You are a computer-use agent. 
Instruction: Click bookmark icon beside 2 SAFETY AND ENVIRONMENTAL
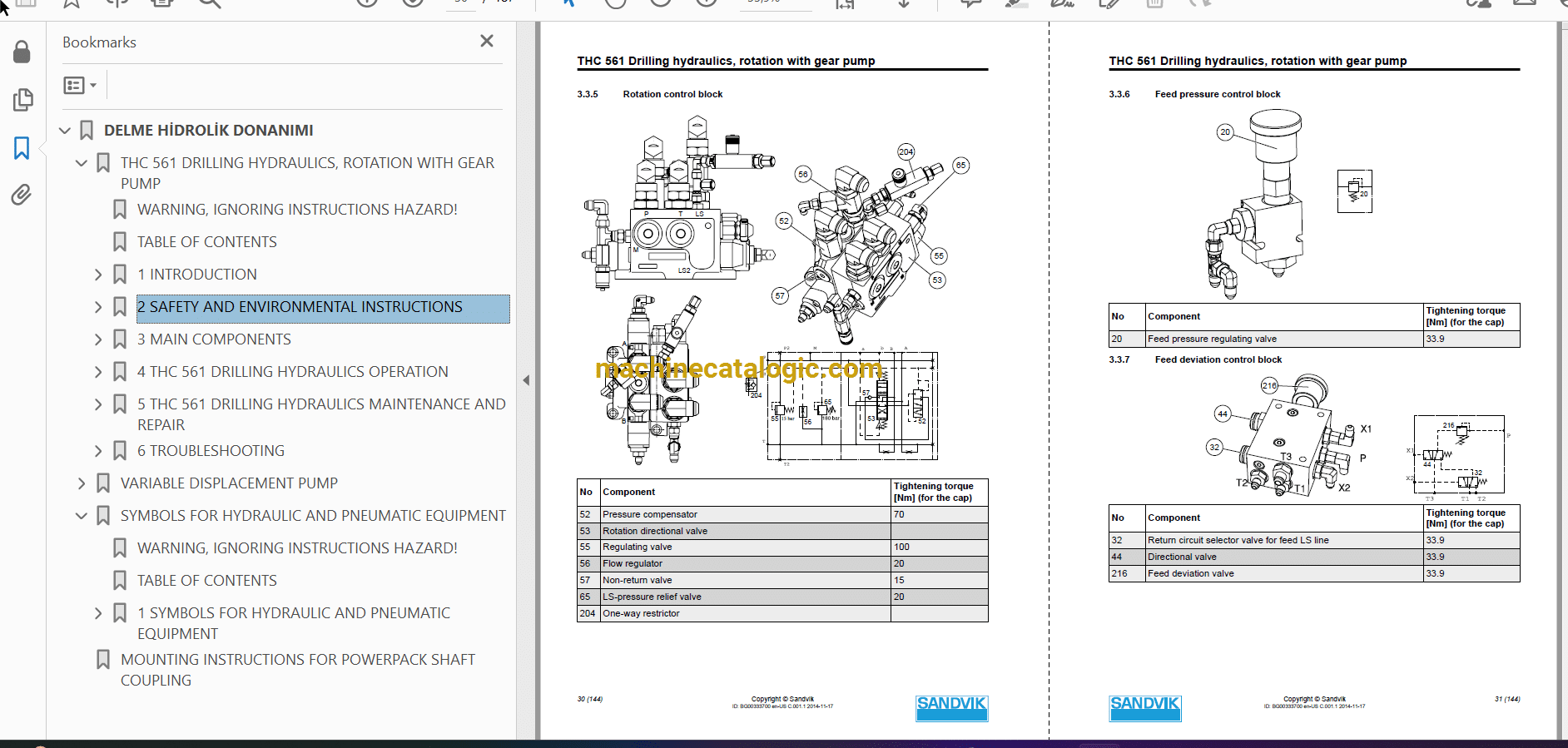click(x=120, y=307)
